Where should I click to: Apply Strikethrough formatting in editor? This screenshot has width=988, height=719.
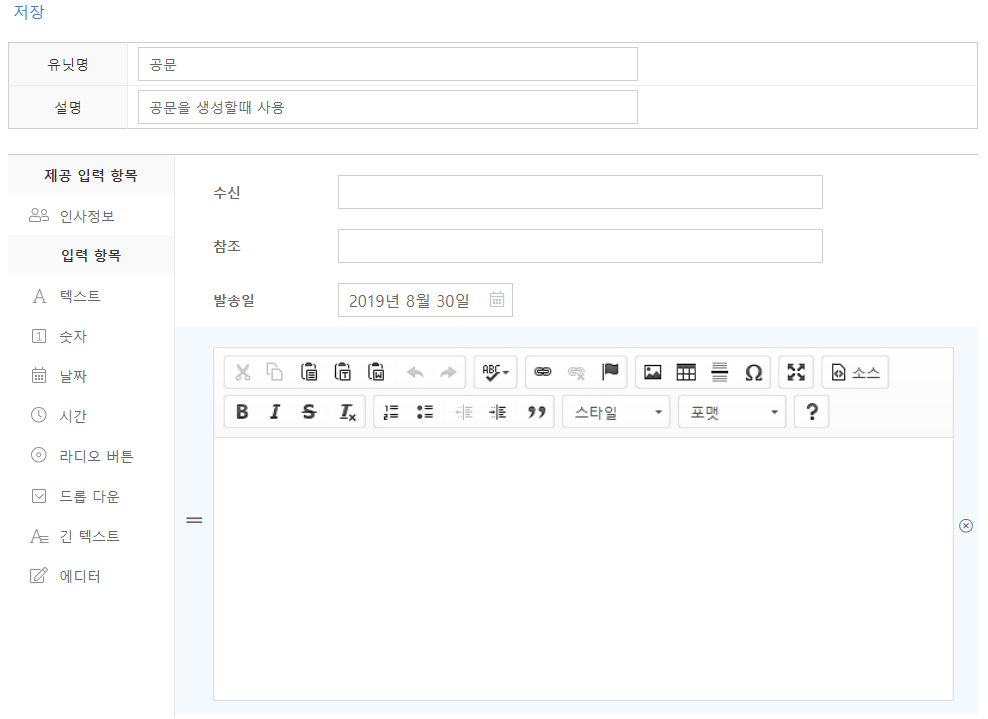point(309,412)
